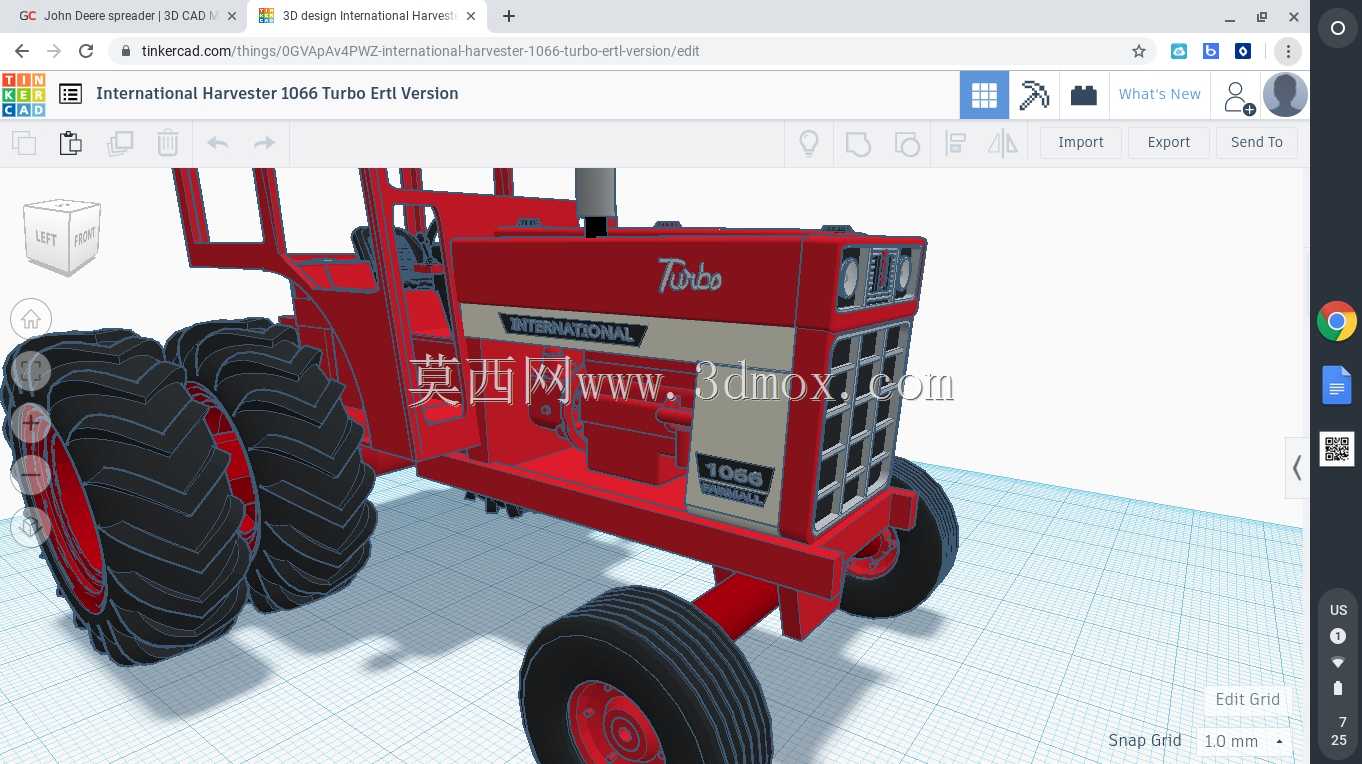
Task: Open the Bricks mode icon
Action: (1083, 95)
